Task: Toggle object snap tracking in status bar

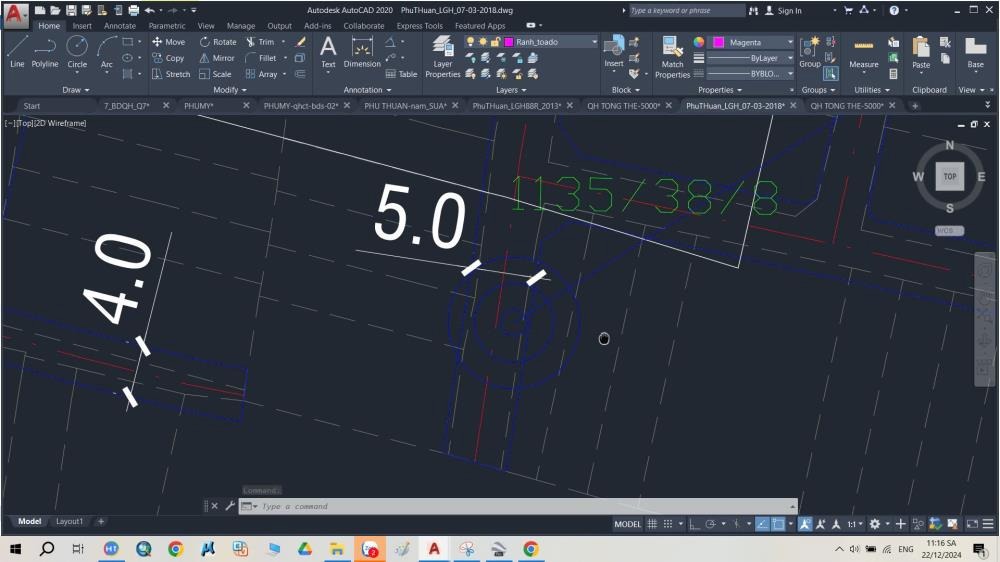Action: point(762,524)
